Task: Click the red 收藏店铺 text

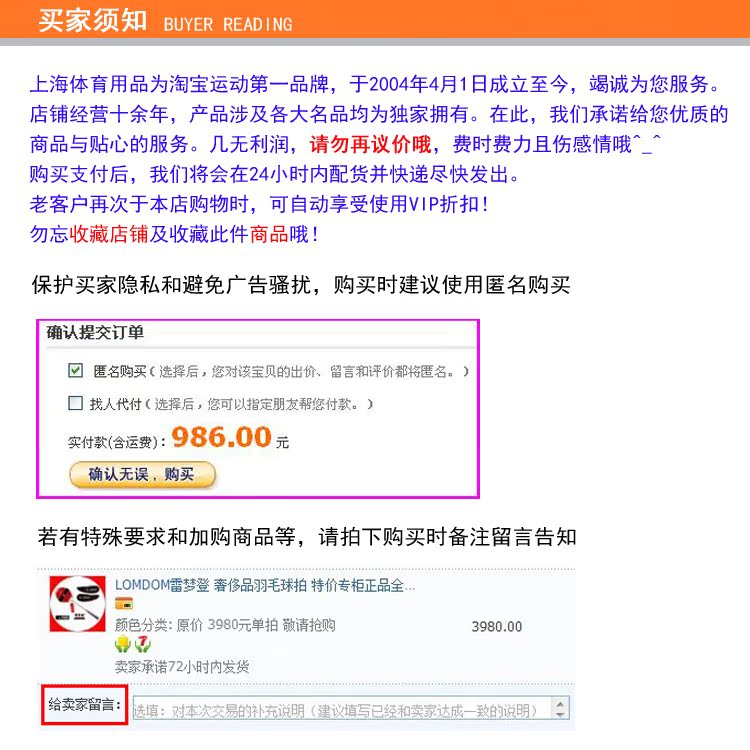Action: pos(109,234)
